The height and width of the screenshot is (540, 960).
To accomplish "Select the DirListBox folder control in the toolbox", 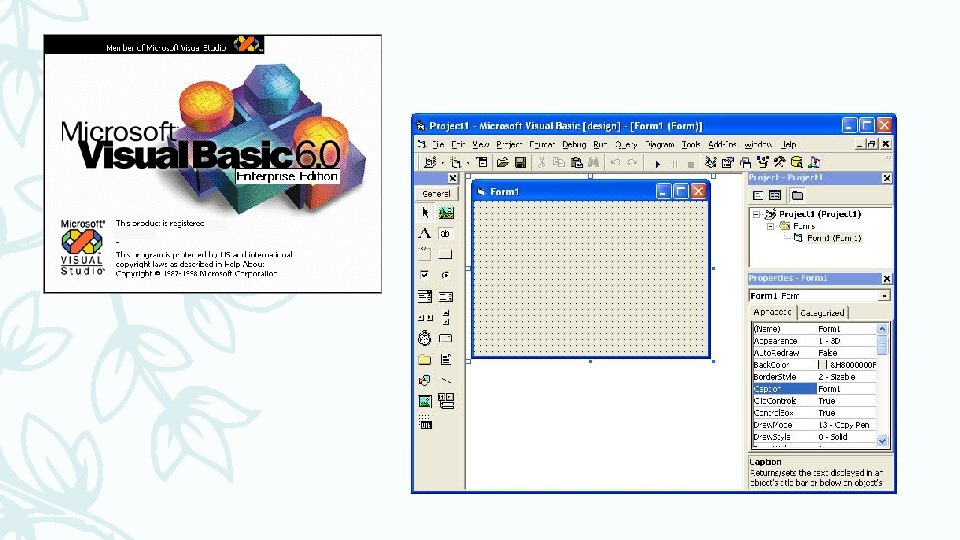I will click(425, 359).
